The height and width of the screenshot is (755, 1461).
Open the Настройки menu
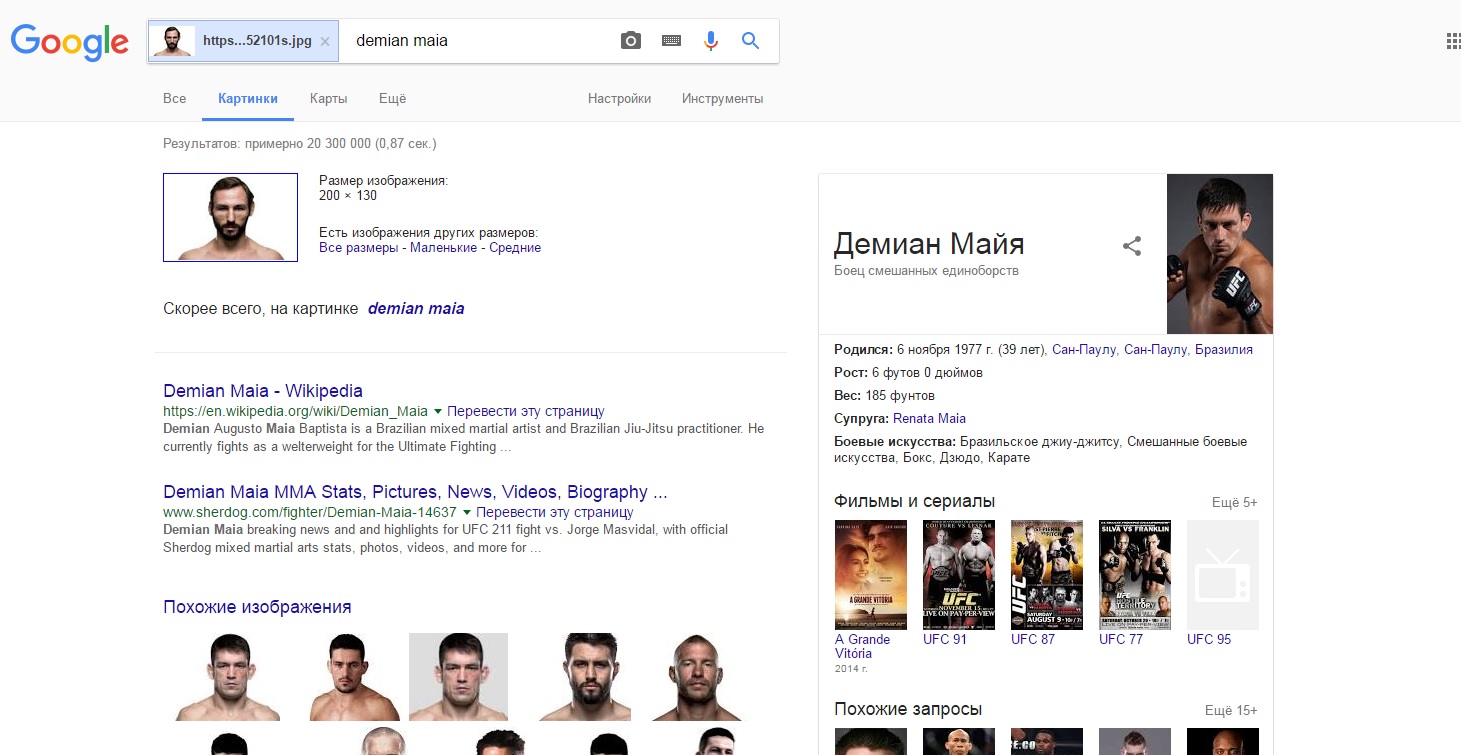[619, 99]
